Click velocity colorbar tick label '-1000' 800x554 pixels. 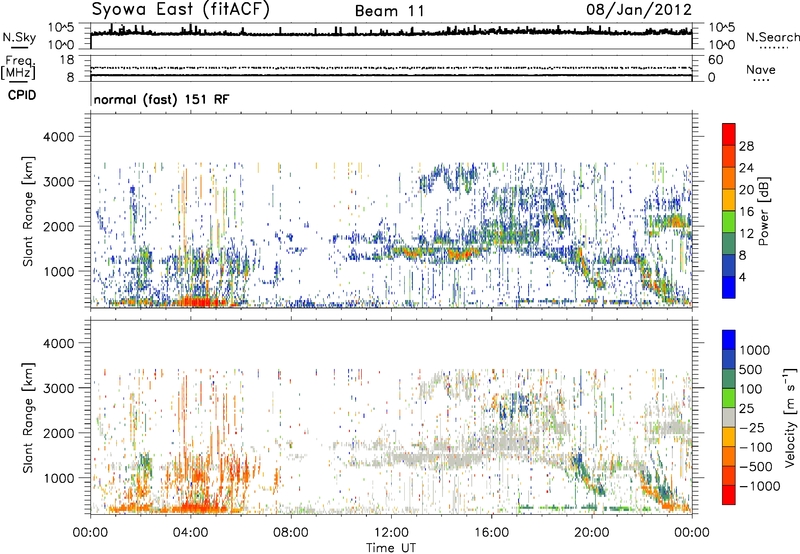[759, 486]
